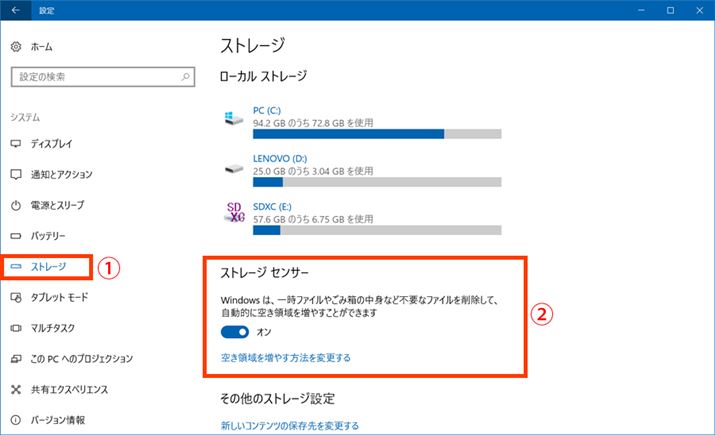
Task: Click the Home gear icon
Action: coord(15,47)
